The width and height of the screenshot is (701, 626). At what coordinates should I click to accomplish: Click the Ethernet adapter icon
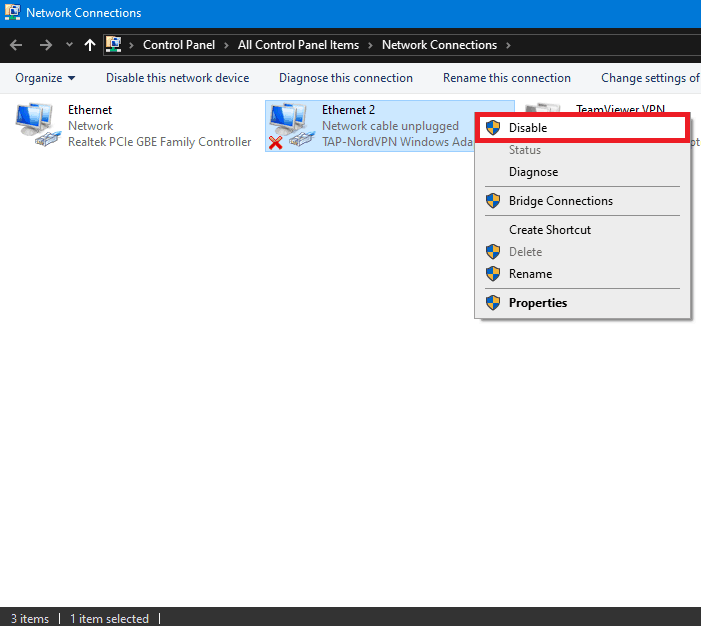(38, 126)
